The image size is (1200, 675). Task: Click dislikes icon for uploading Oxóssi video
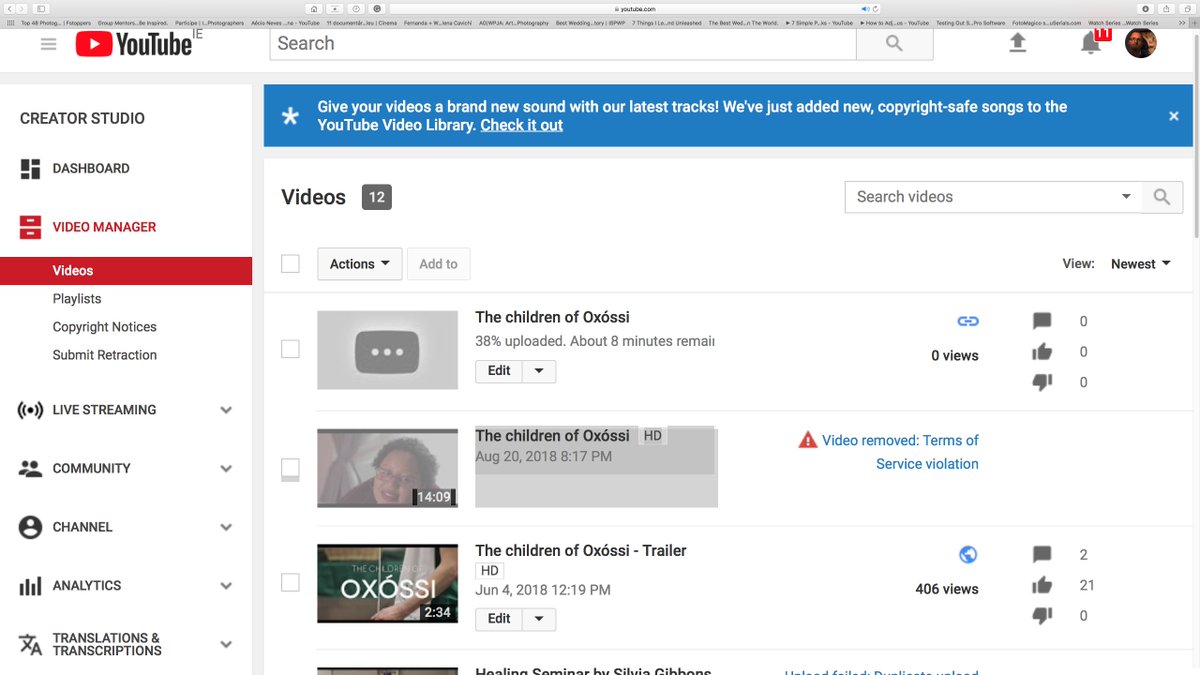1042,382
